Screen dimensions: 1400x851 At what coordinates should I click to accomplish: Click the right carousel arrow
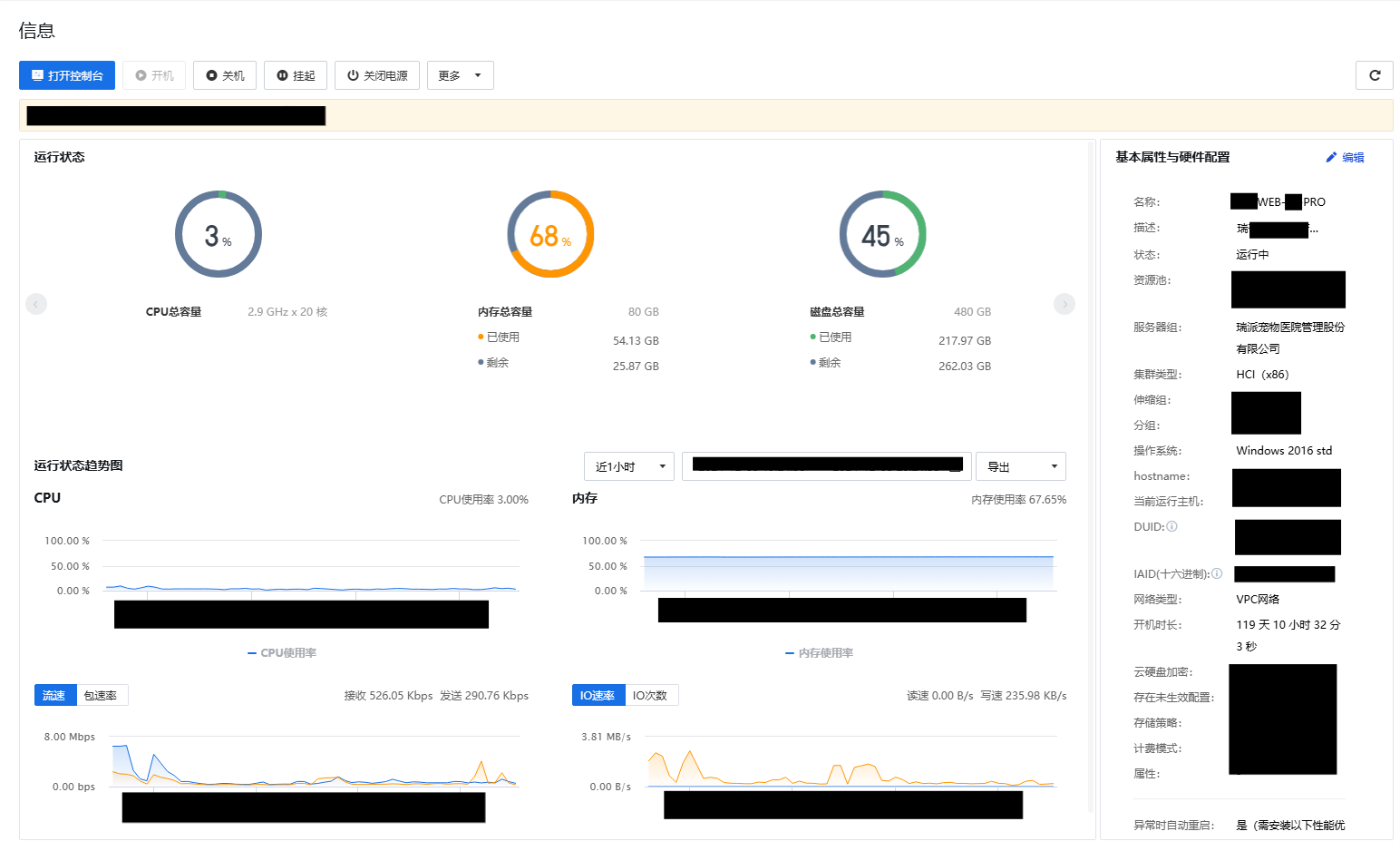click(x=1064, y=304)
